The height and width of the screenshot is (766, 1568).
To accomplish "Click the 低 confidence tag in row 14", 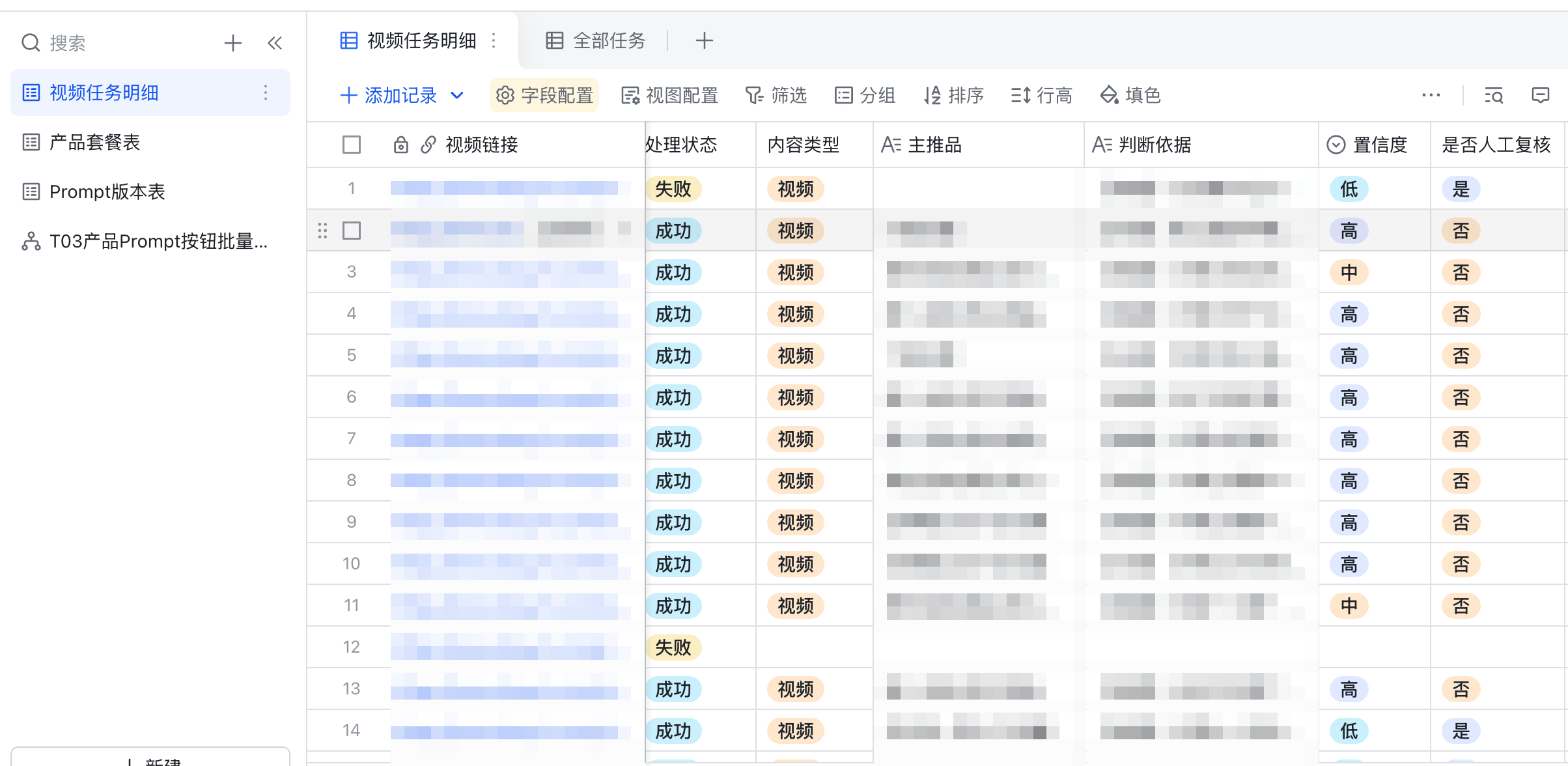I will [x=1349, y=731].
